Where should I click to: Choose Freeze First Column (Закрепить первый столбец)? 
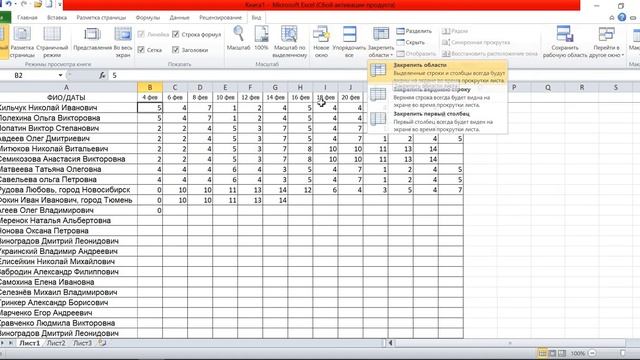pyautogui.click(x=437, y=121)
